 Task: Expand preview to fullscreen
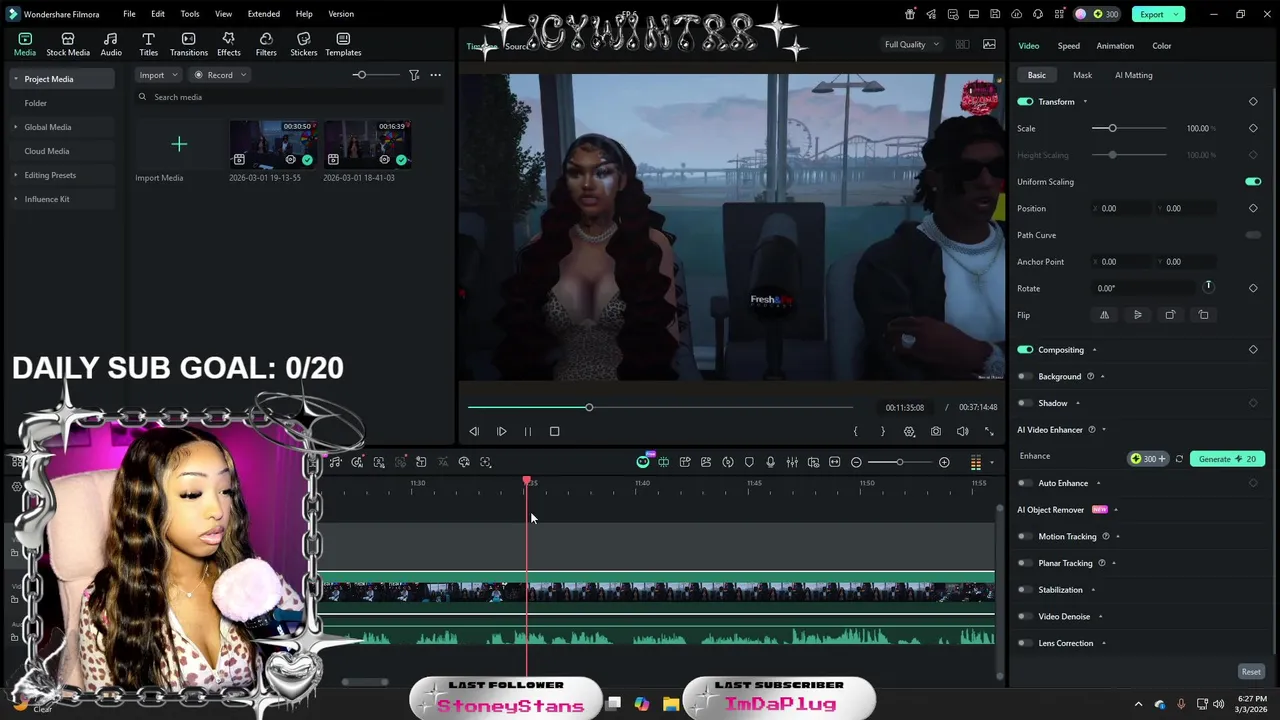pos(989,431)
